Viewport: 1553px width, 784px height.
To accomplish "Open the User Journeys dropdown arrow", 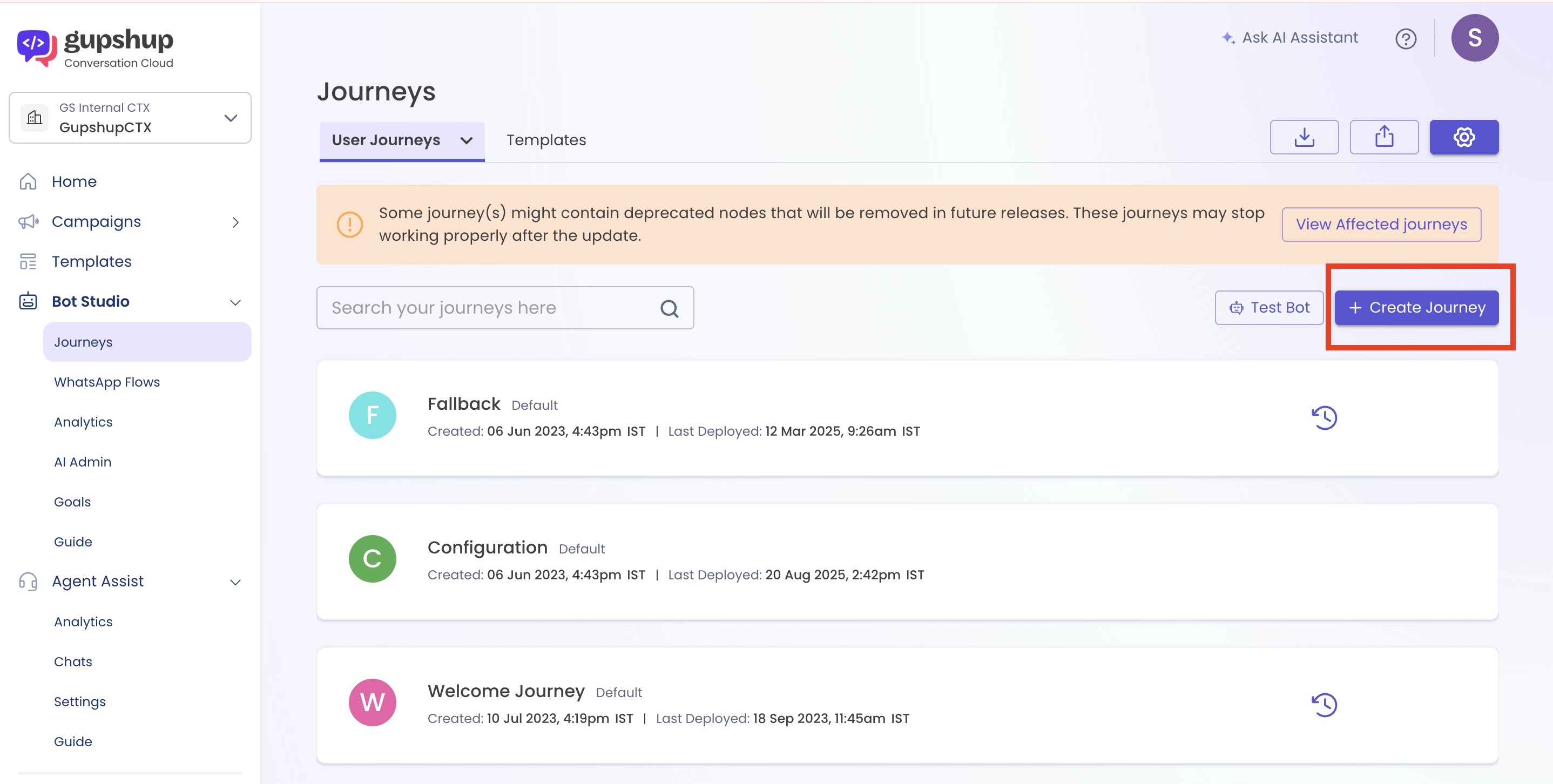I will [x=466, y=141].
